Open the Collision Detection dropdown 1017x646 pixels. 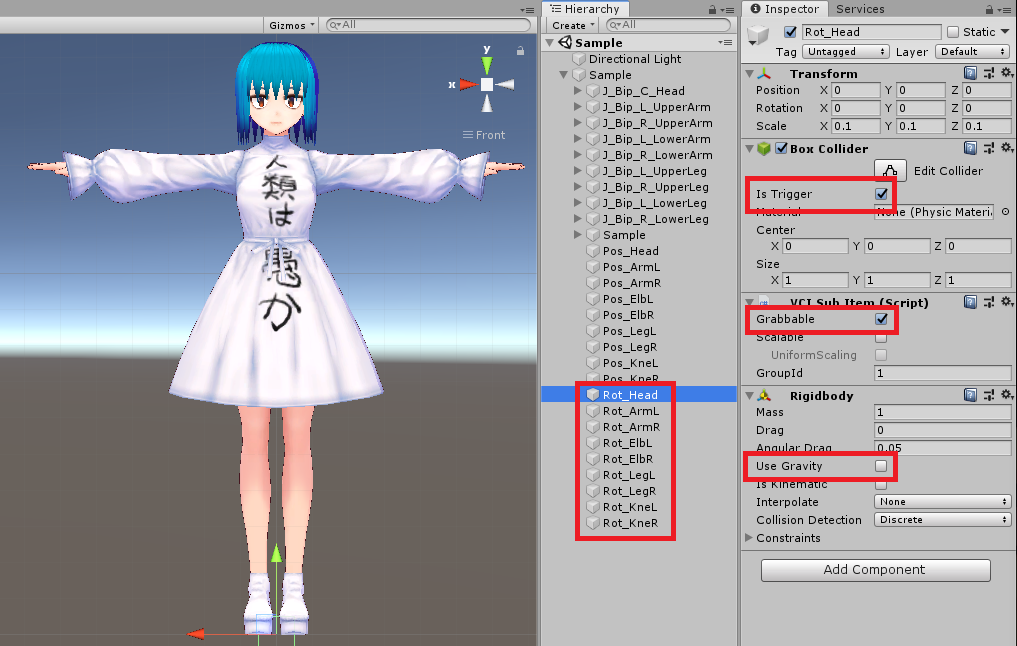[942, 520]
